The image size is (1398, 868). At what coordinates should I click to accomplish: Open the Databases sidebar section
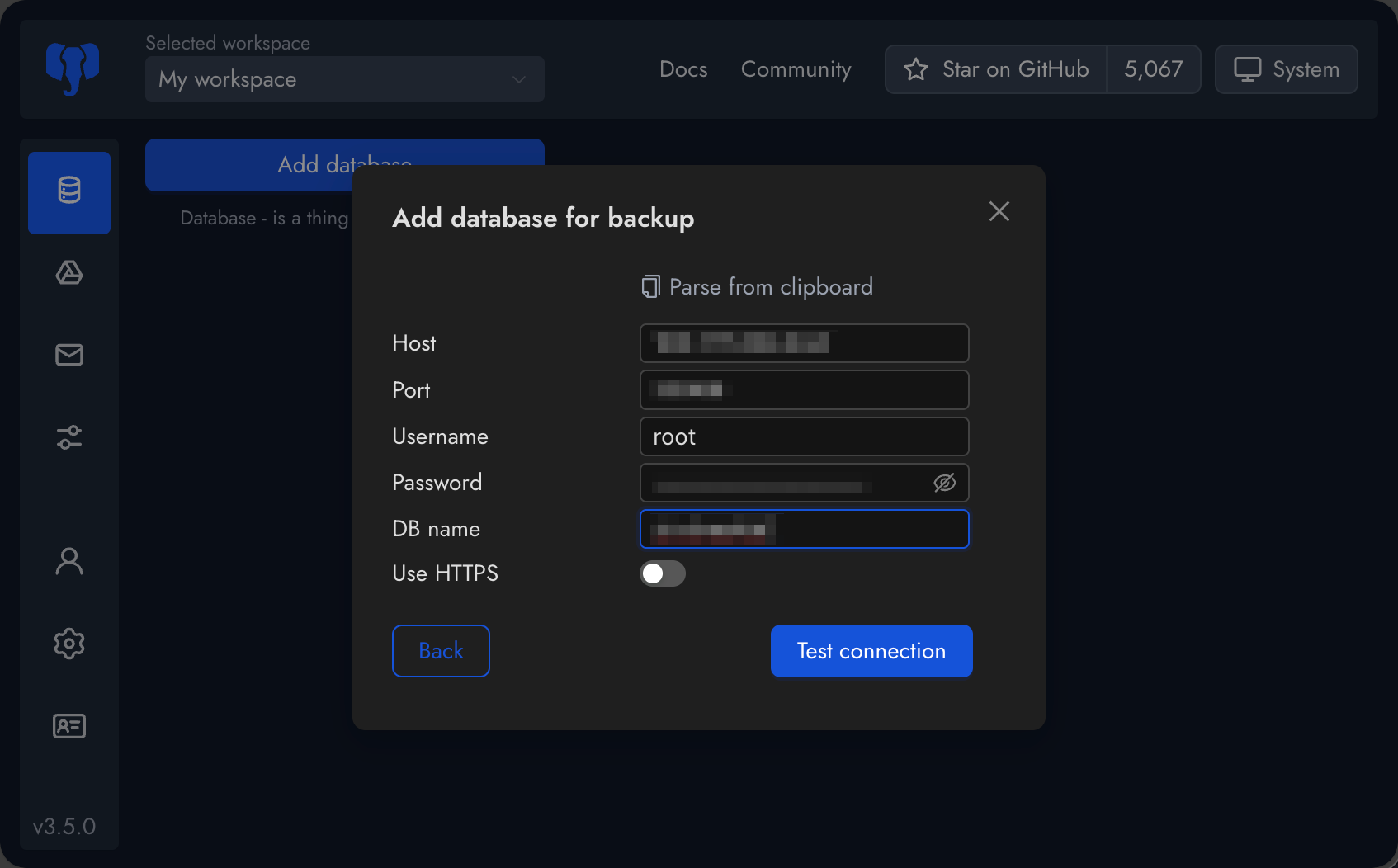(x=69, y=192)
